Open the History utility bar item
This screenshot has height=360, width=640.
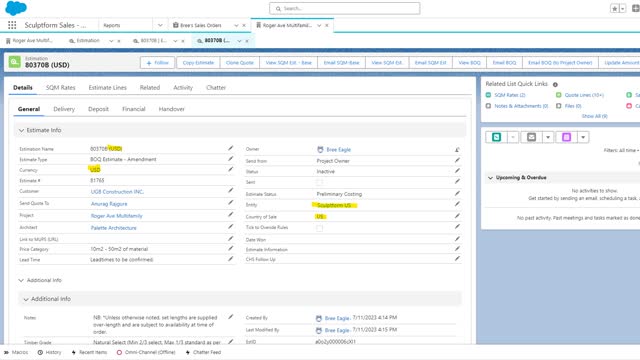pyautogui.click(x=49, y=352)
